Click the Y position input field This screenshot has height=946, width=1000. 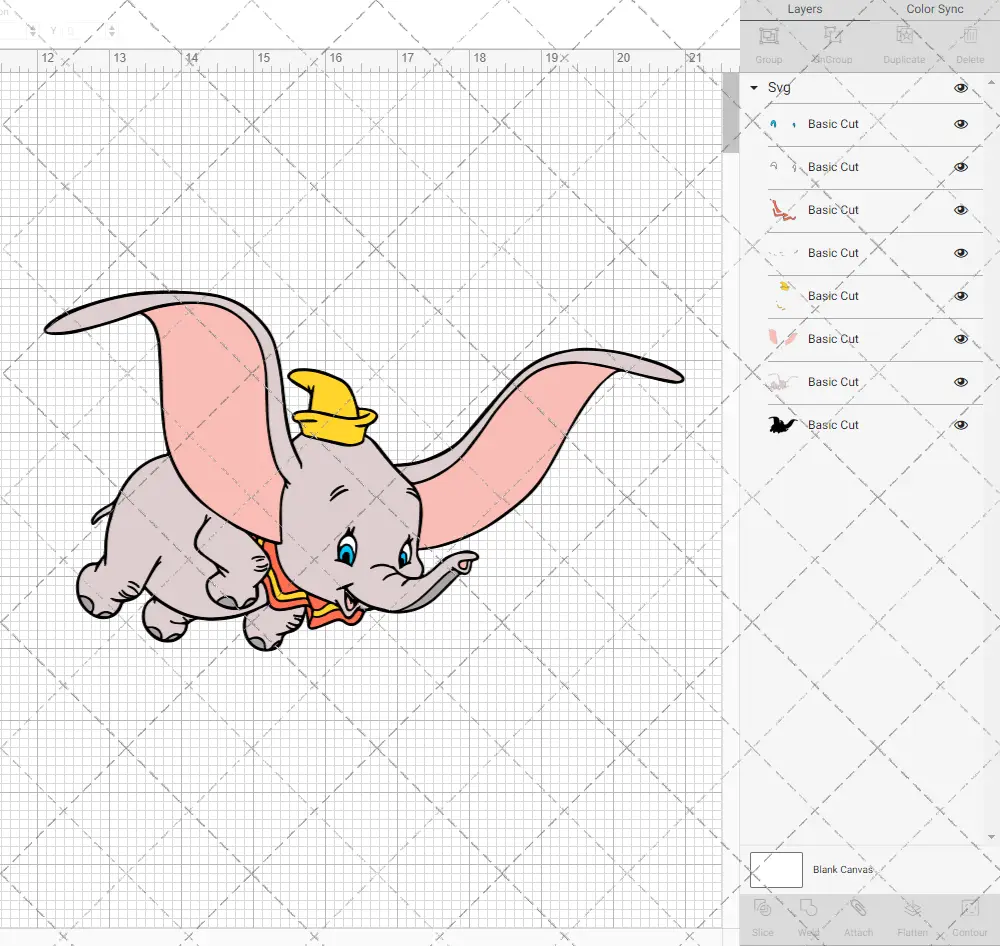(x=85, y=30)
